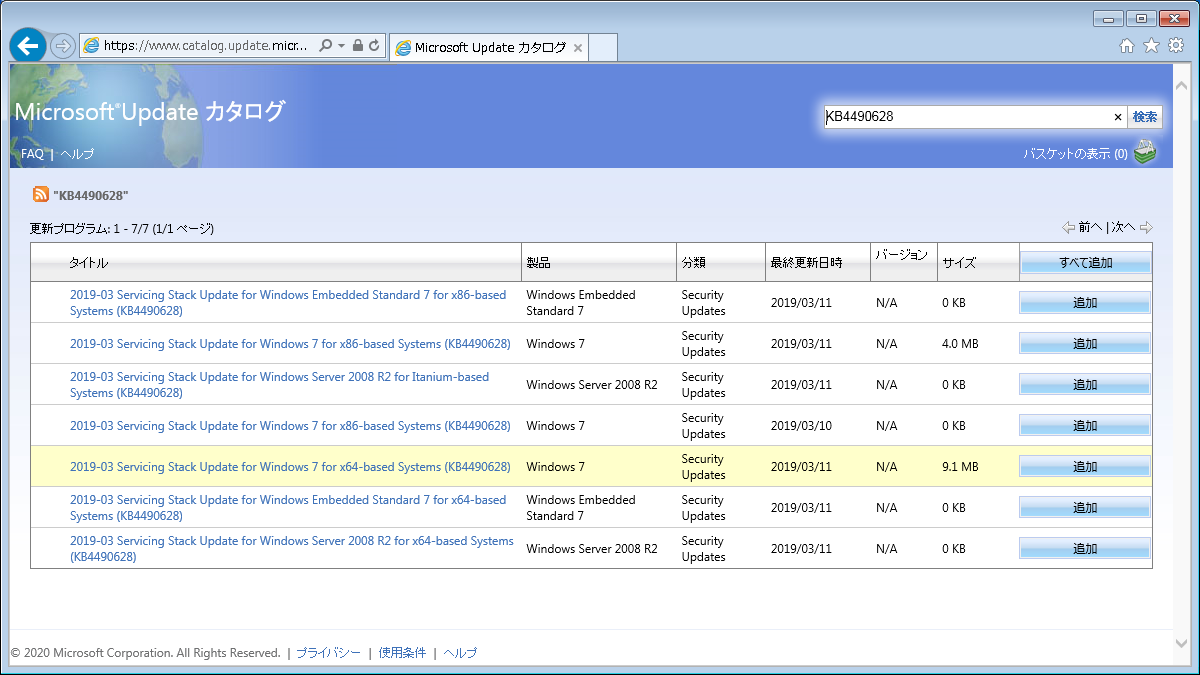
Task: Sort by the 分類 column header
Action: [694, 263]
